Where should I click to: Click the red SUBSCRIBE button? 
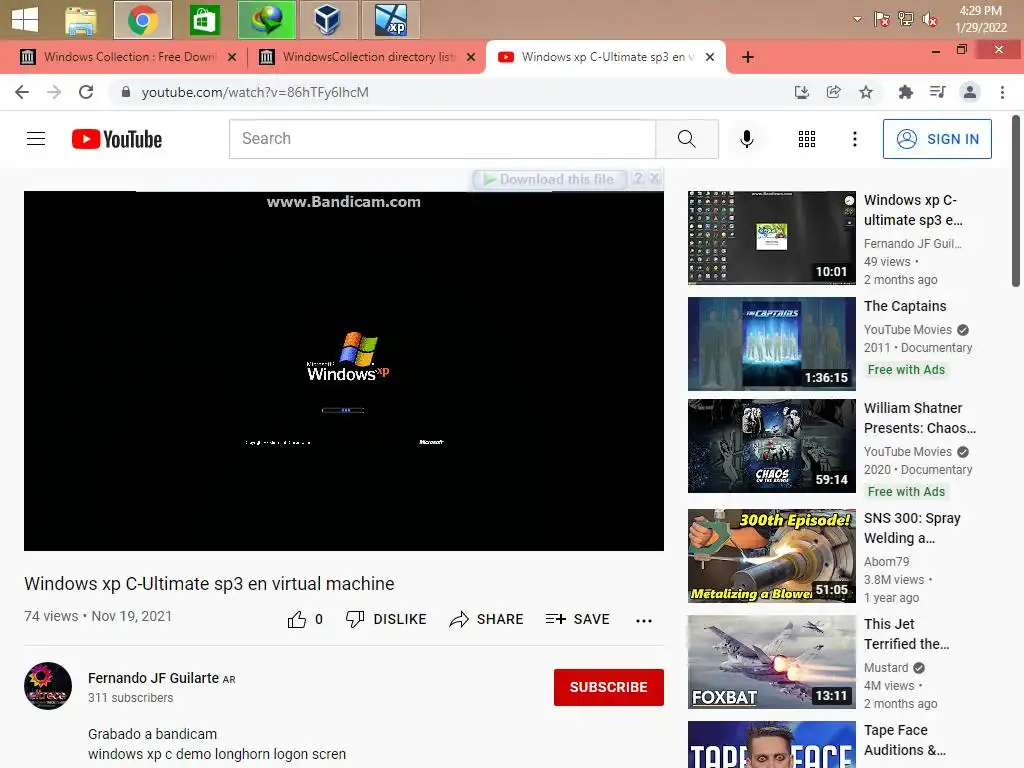coord(609,687)
